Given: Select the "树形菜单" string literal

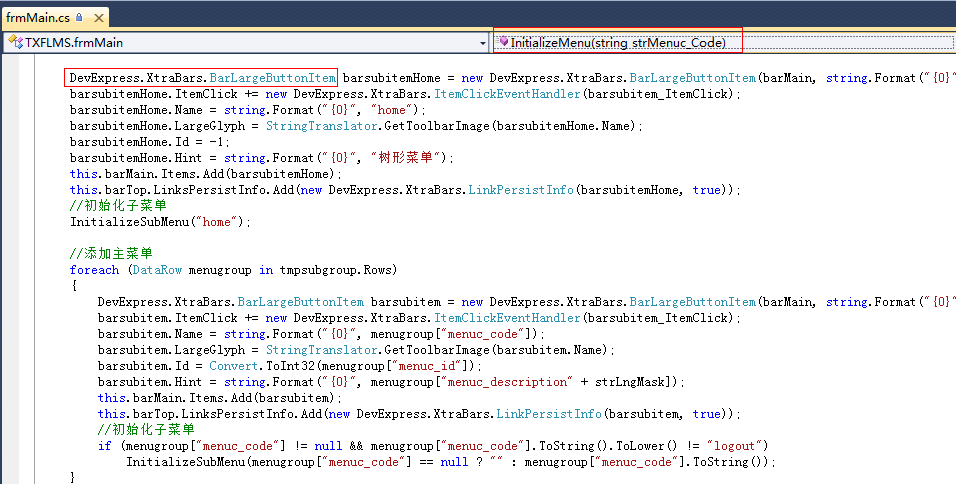Looking at the screenshot, I should pos(405,157).
